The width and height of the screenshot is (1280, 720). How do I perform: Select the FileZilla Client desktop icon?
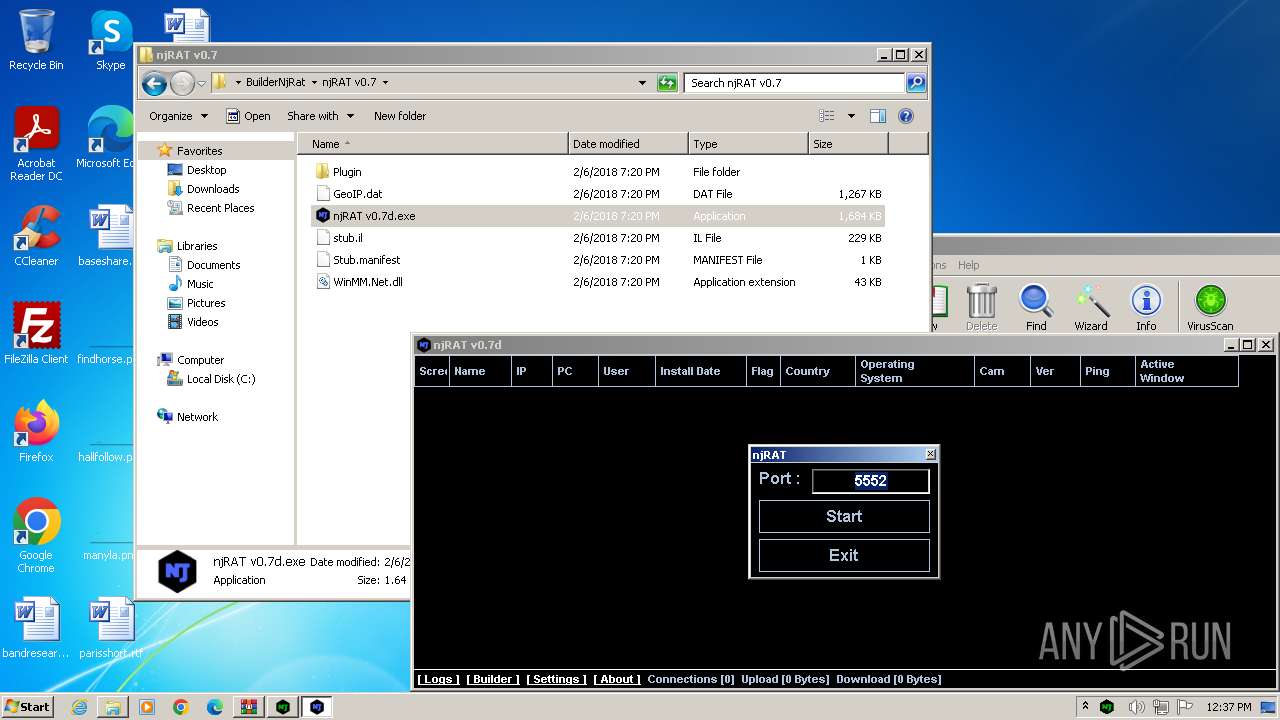[36, 334]
